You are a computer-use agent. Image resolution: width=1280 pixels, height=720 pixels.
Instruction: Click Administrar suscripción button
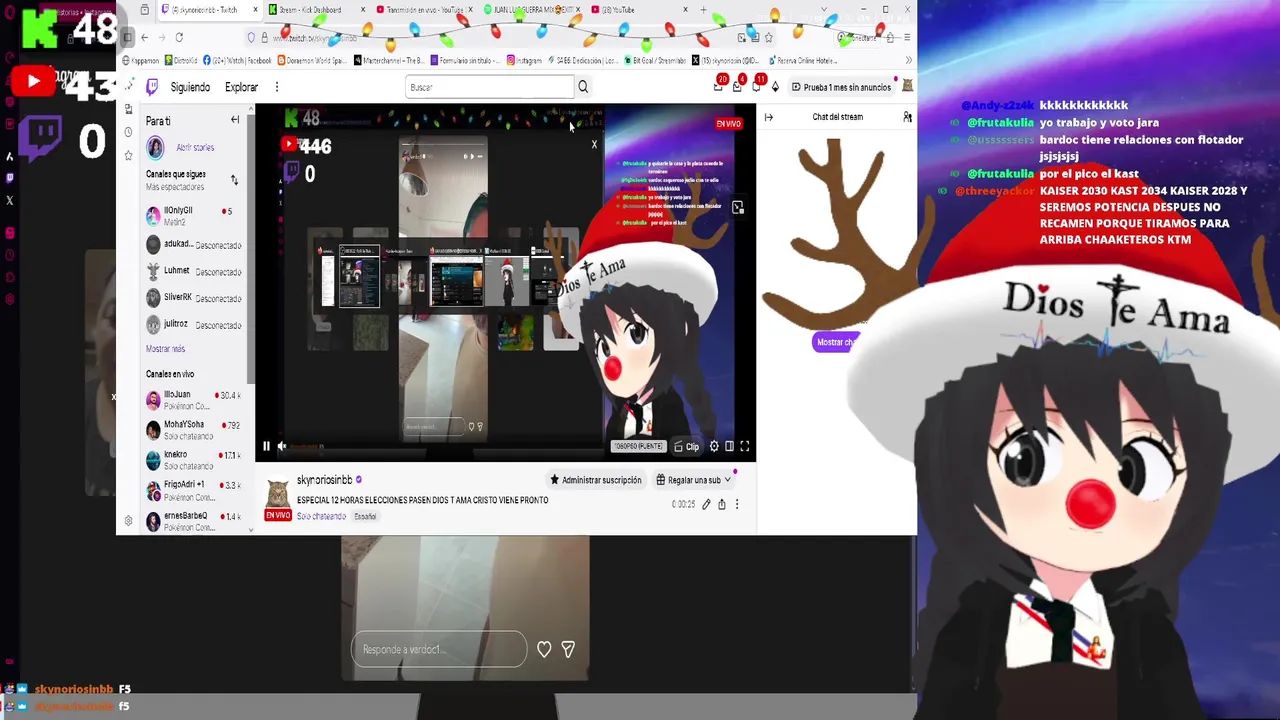pyautogui.click(x=596, y=480)
